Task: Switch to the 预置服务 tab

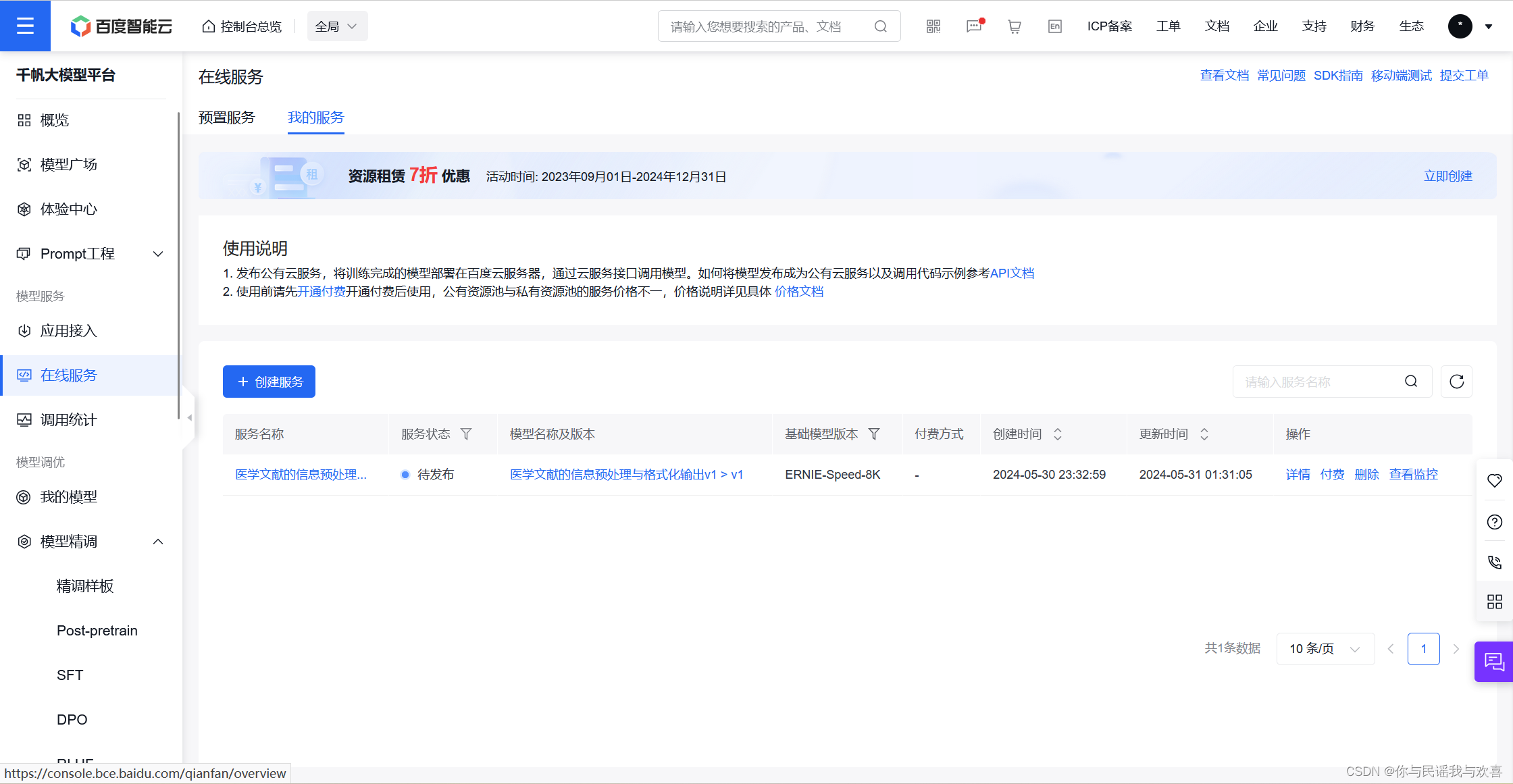Action: click(x=227, y=117)
